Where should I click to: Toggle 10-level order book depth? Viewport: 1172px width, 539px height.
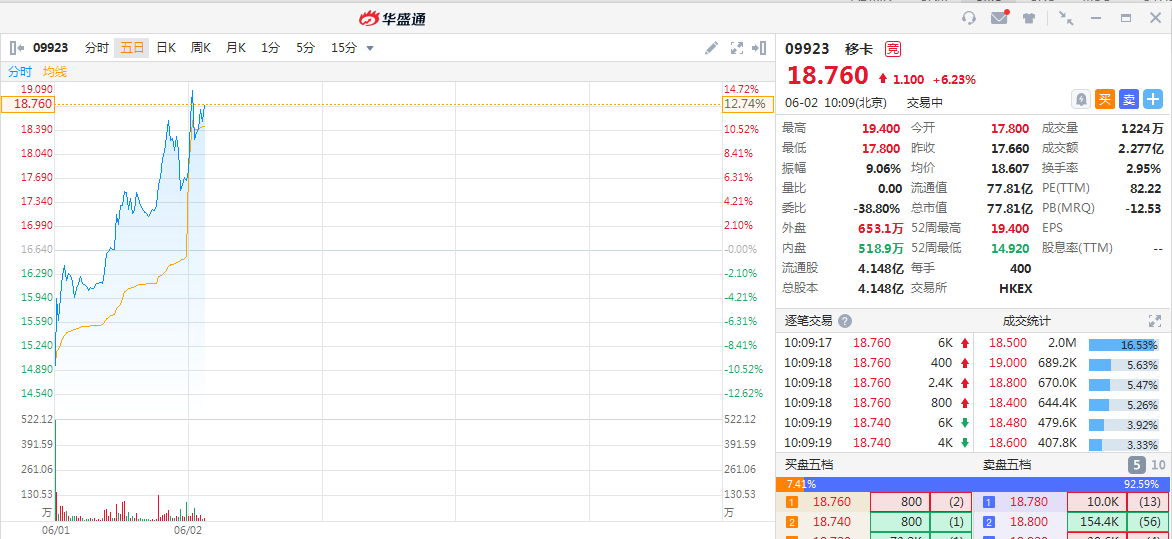click(1159, 464)
